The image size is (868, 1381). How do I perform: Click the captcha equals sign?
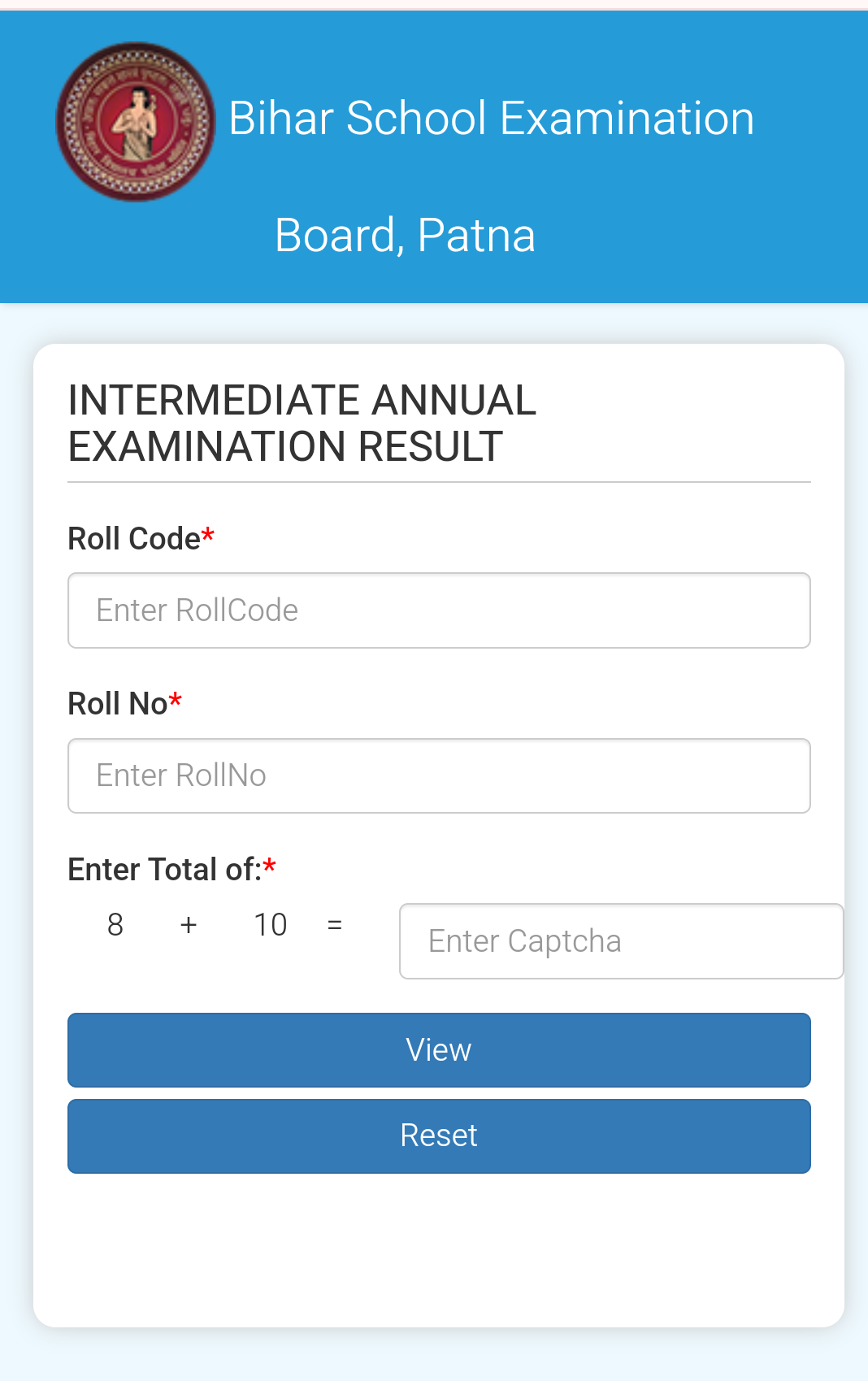pos(334,925)
